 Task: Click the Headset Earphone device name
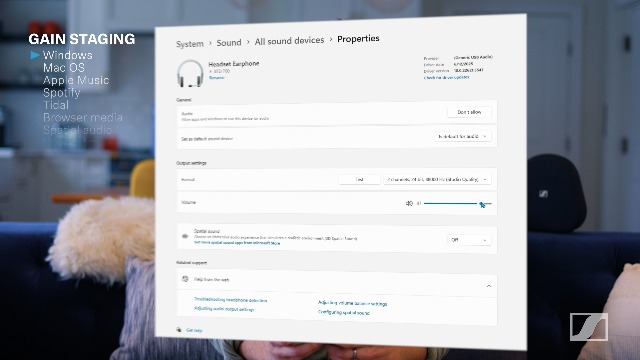[233, 64]
